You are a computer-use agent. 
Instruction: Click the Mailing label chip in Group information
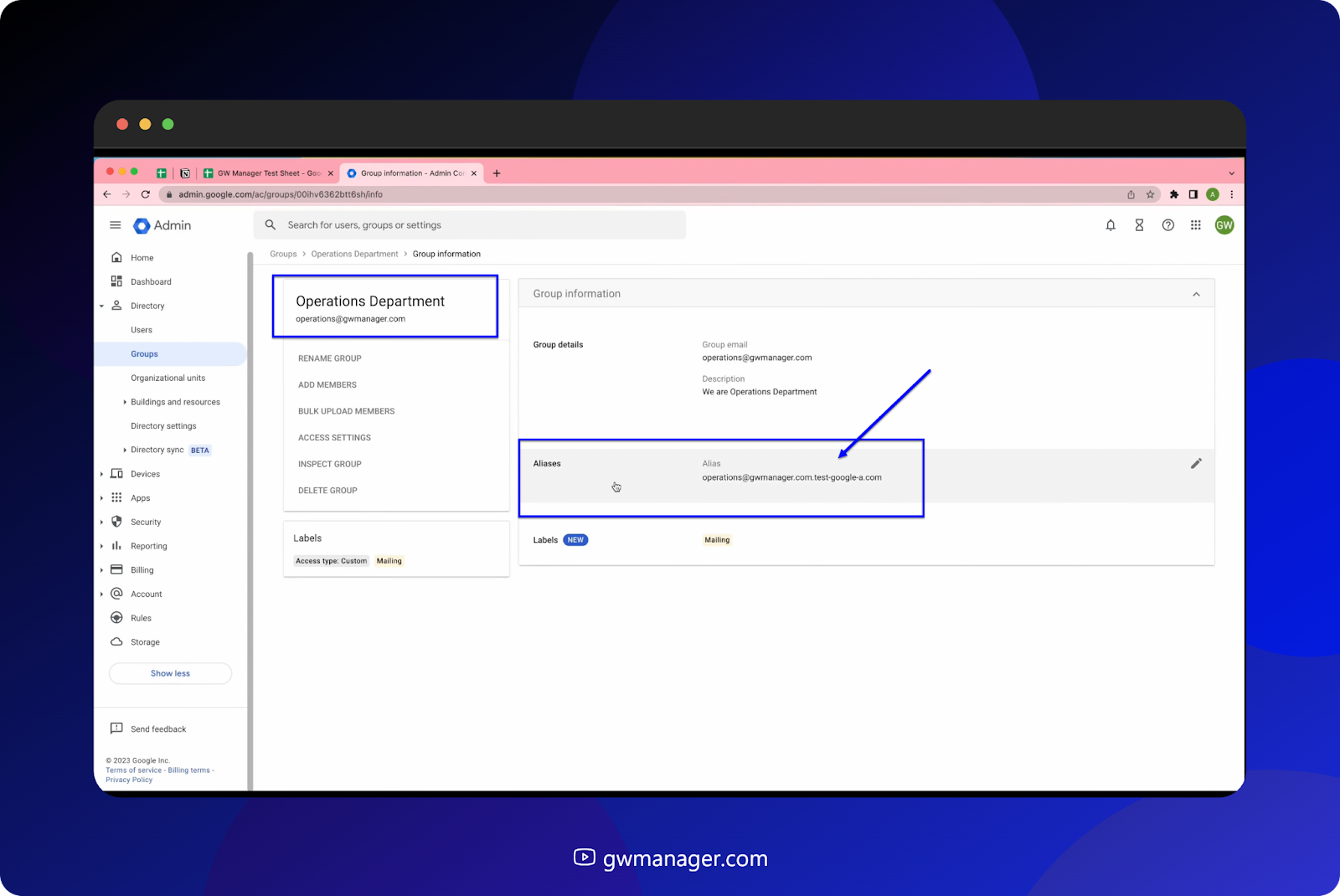pyautogui.click(x=717, y=540)
